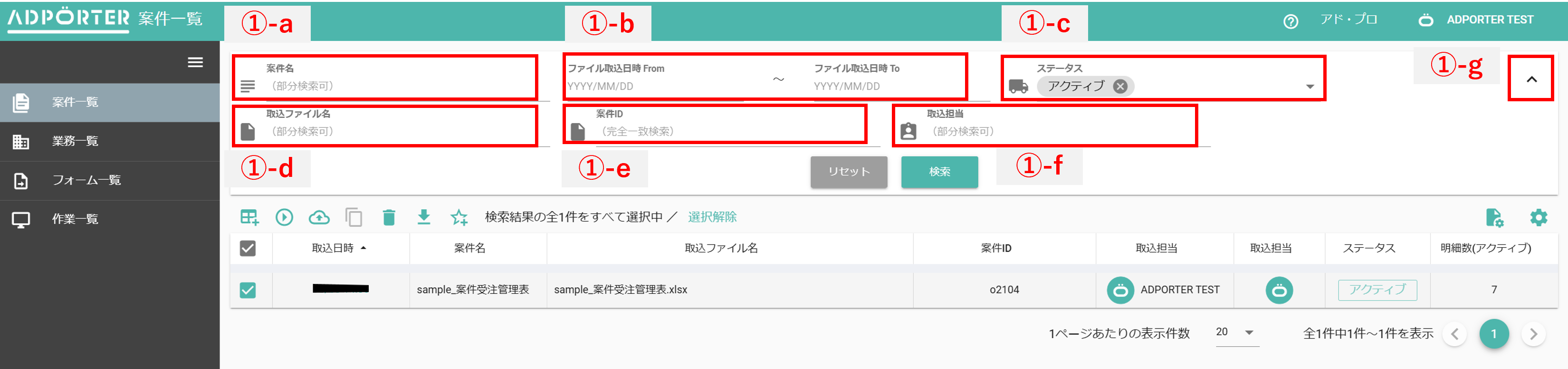Click the 案件一覧 document sidebar icon
Image resolution: width=1568 pixels, height=369 pixels.
[x=21, y=102]
